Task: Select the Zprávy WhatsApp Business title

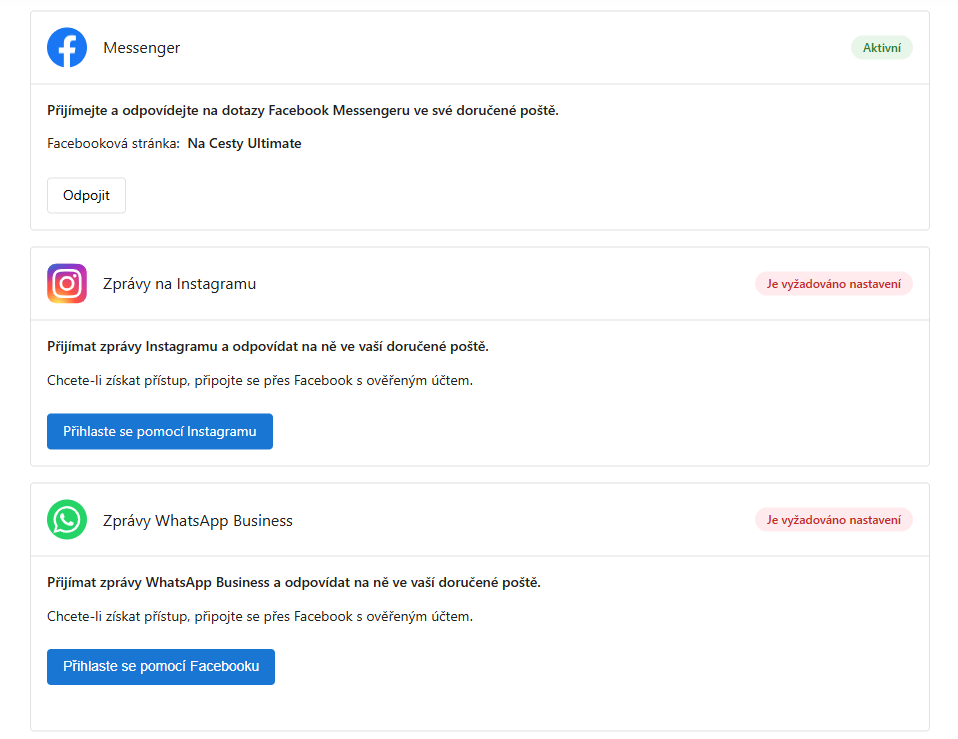Action: tap(197, 520)
